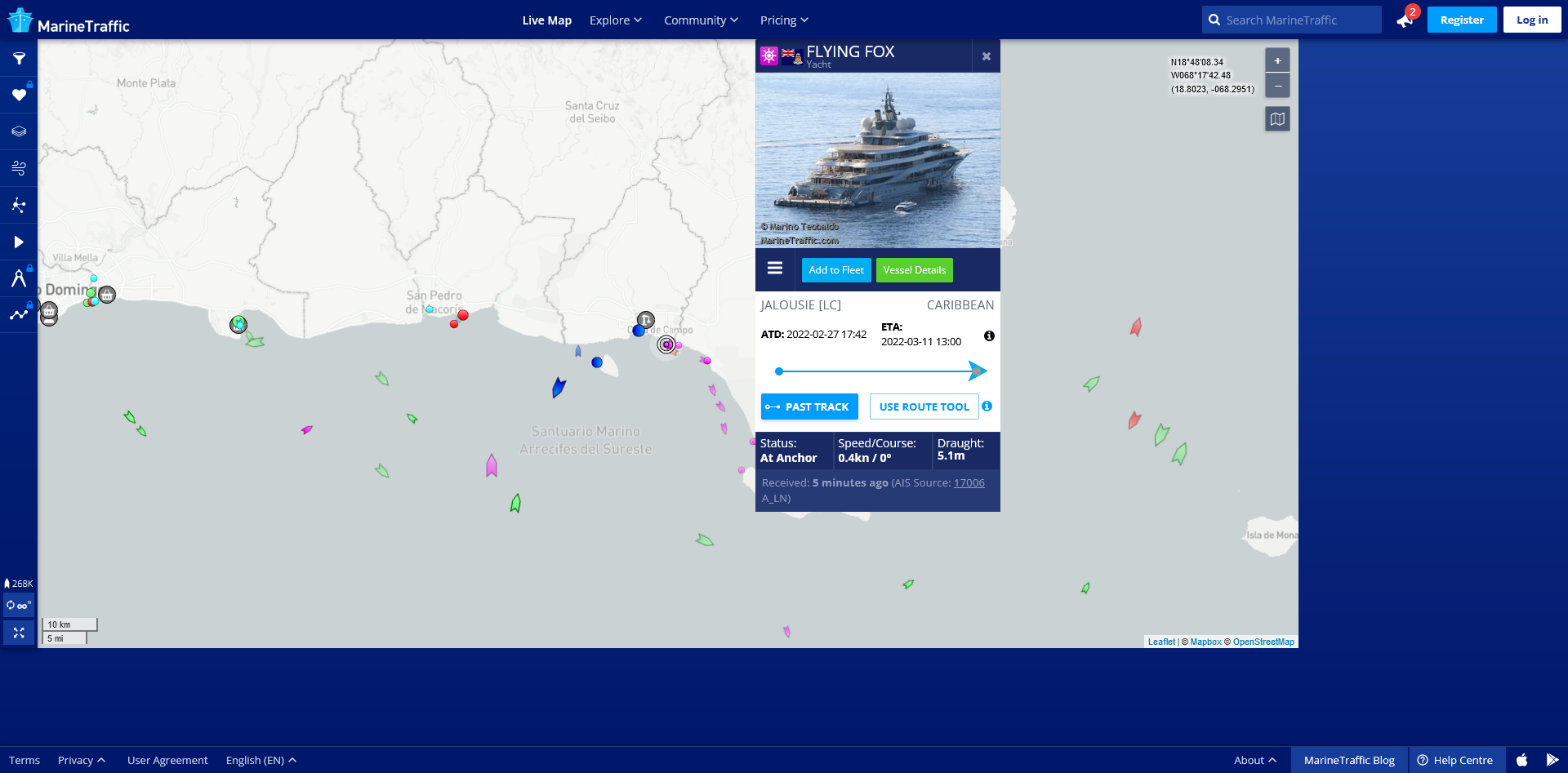Open the Terms link
This screenshot has width=1568, height=773.
[24, 760]
